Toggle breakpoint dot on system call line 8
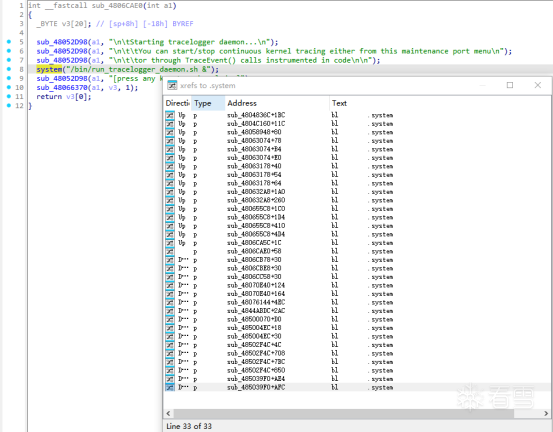 pyautogui.click(x=9, y=69)
